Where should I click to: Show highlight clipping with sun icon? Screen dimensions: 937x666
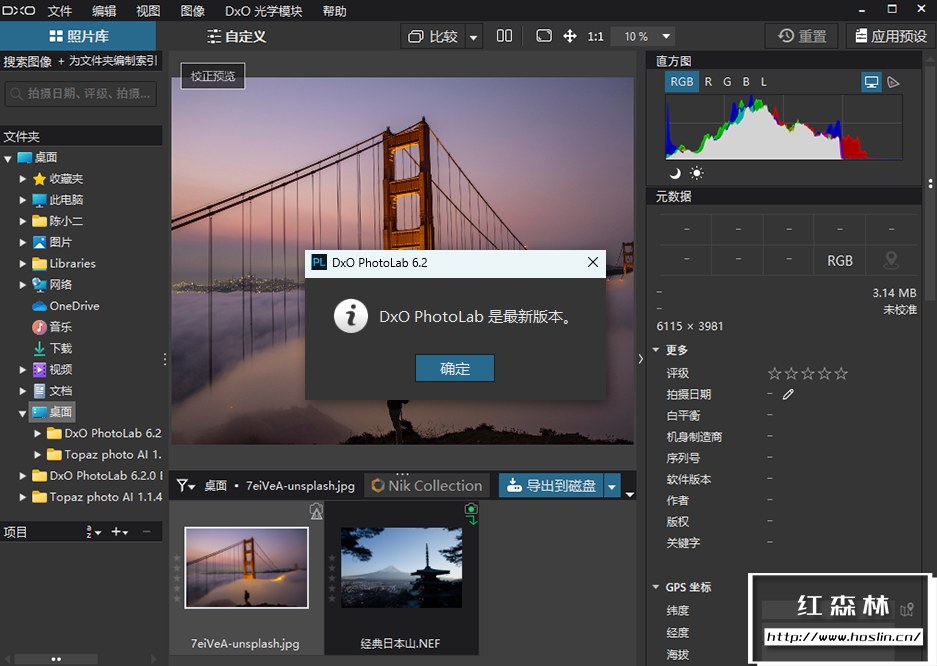click(696, 173)
